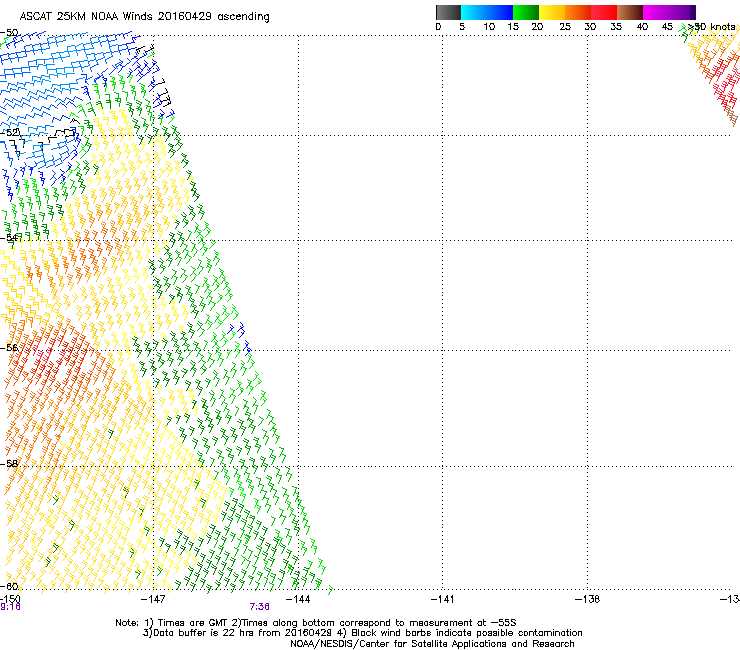Click the blue 10-15 knots legend swatch
The height and width of the screenshot is (650, 740).
[500, 12]
